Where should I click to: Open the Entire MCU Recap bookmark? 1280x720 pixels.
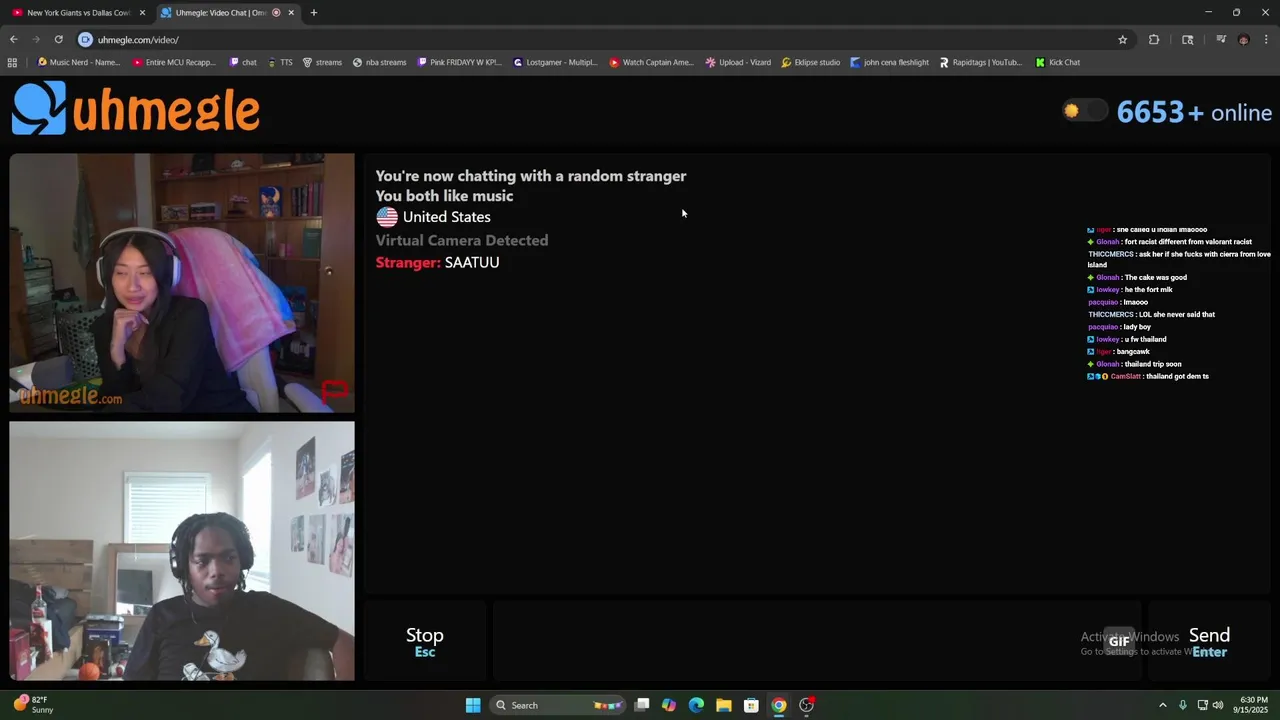tap(174, 62)
